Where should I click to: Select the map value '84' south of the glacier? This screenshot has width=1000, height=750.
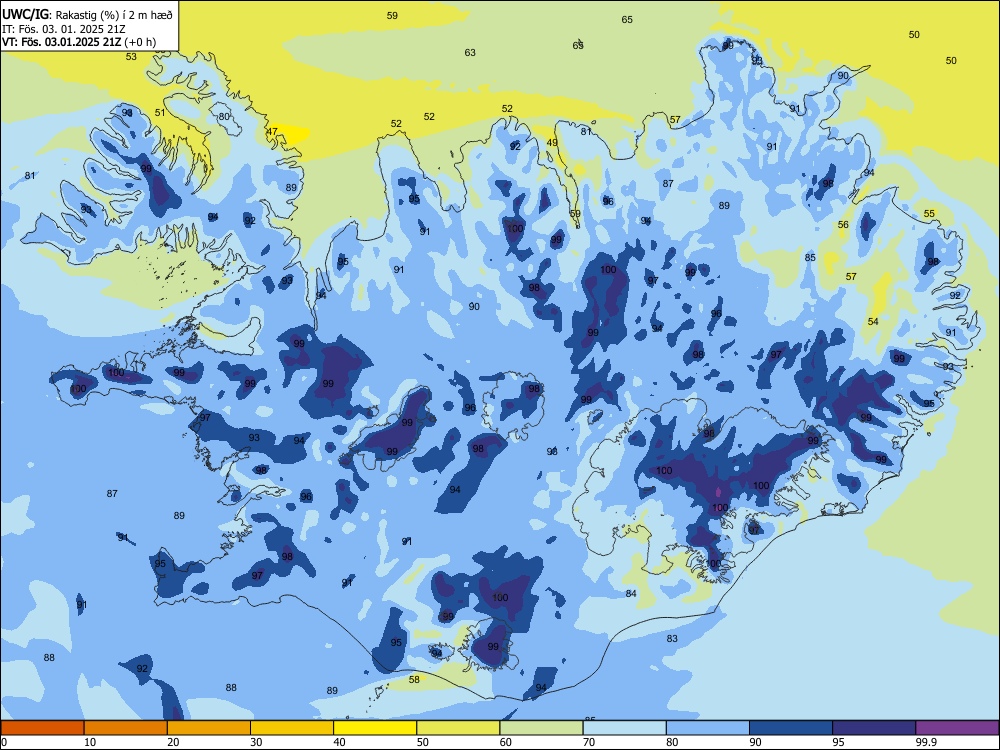pos(631,594)
